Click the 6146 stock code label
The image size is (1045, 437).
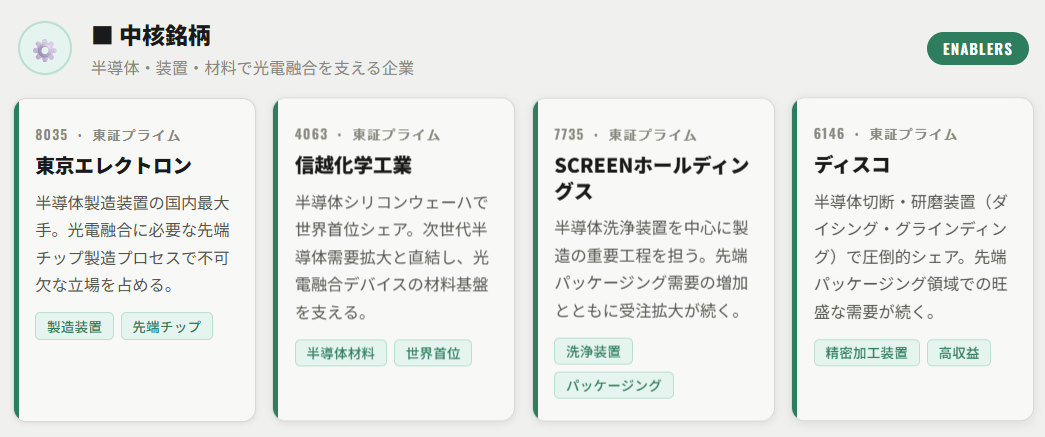[830, 135]
